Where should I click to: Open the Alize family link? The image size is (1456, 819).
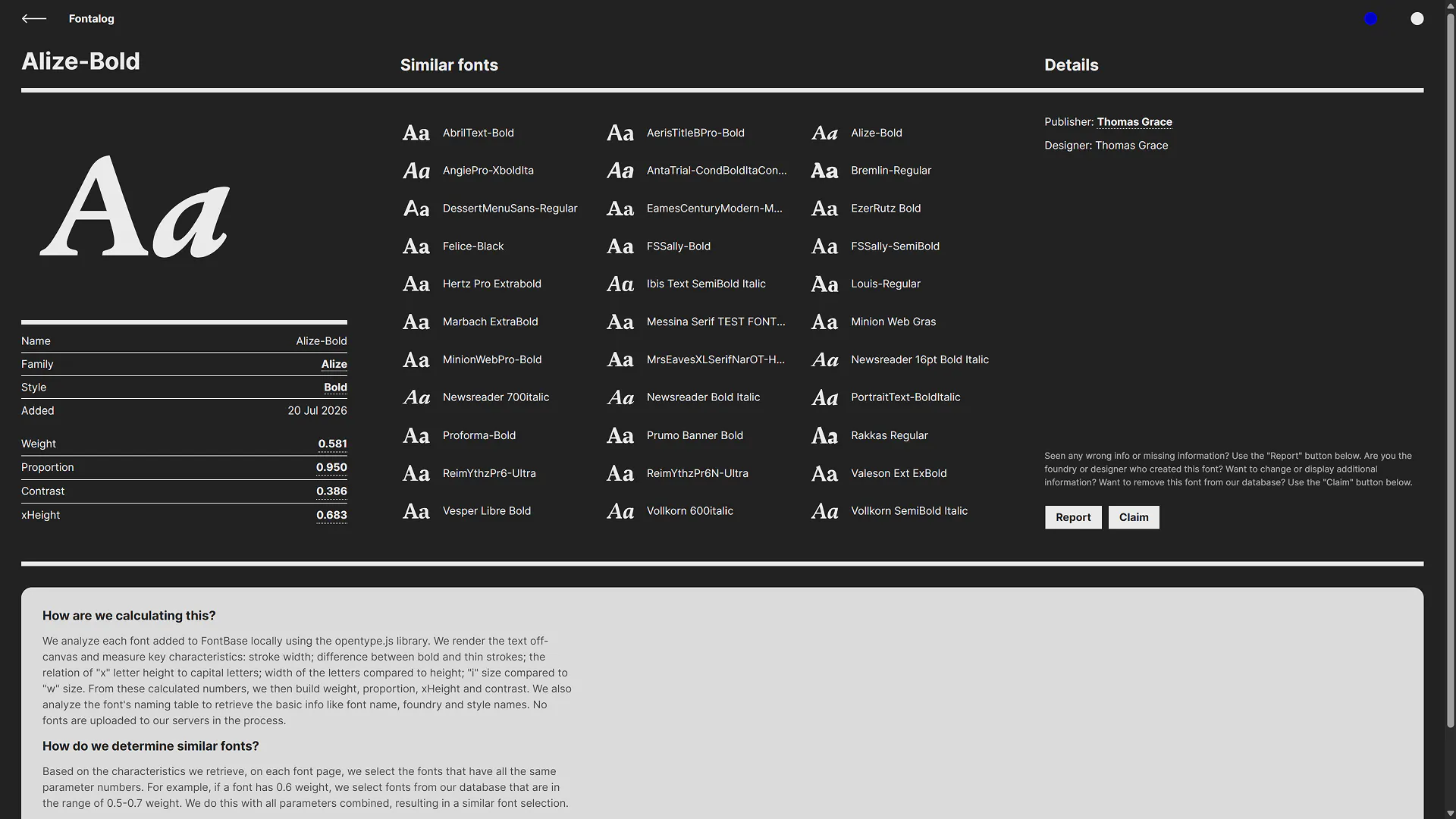[x=334, y=364]
